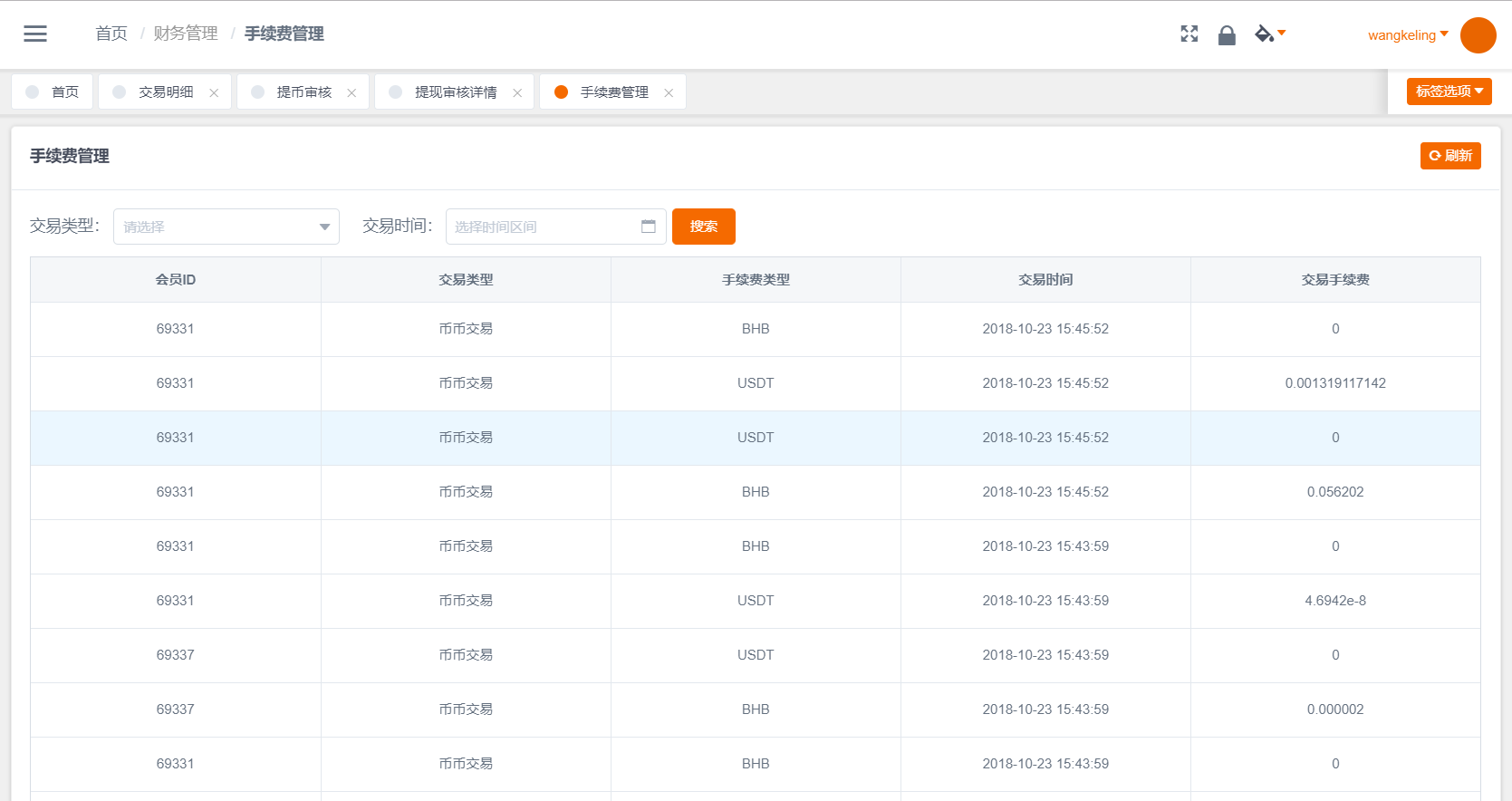
Task: Click USDT in the 4.6942e-8 row
Action: (756, 601)
